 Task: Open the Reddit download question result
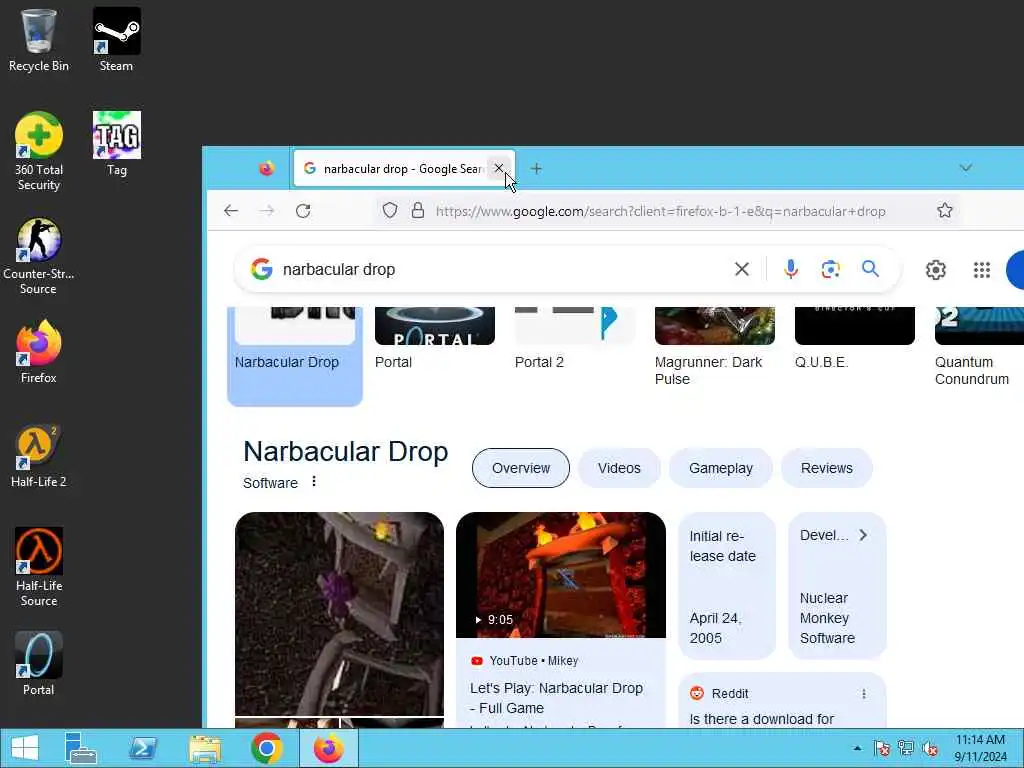(761, 719)
